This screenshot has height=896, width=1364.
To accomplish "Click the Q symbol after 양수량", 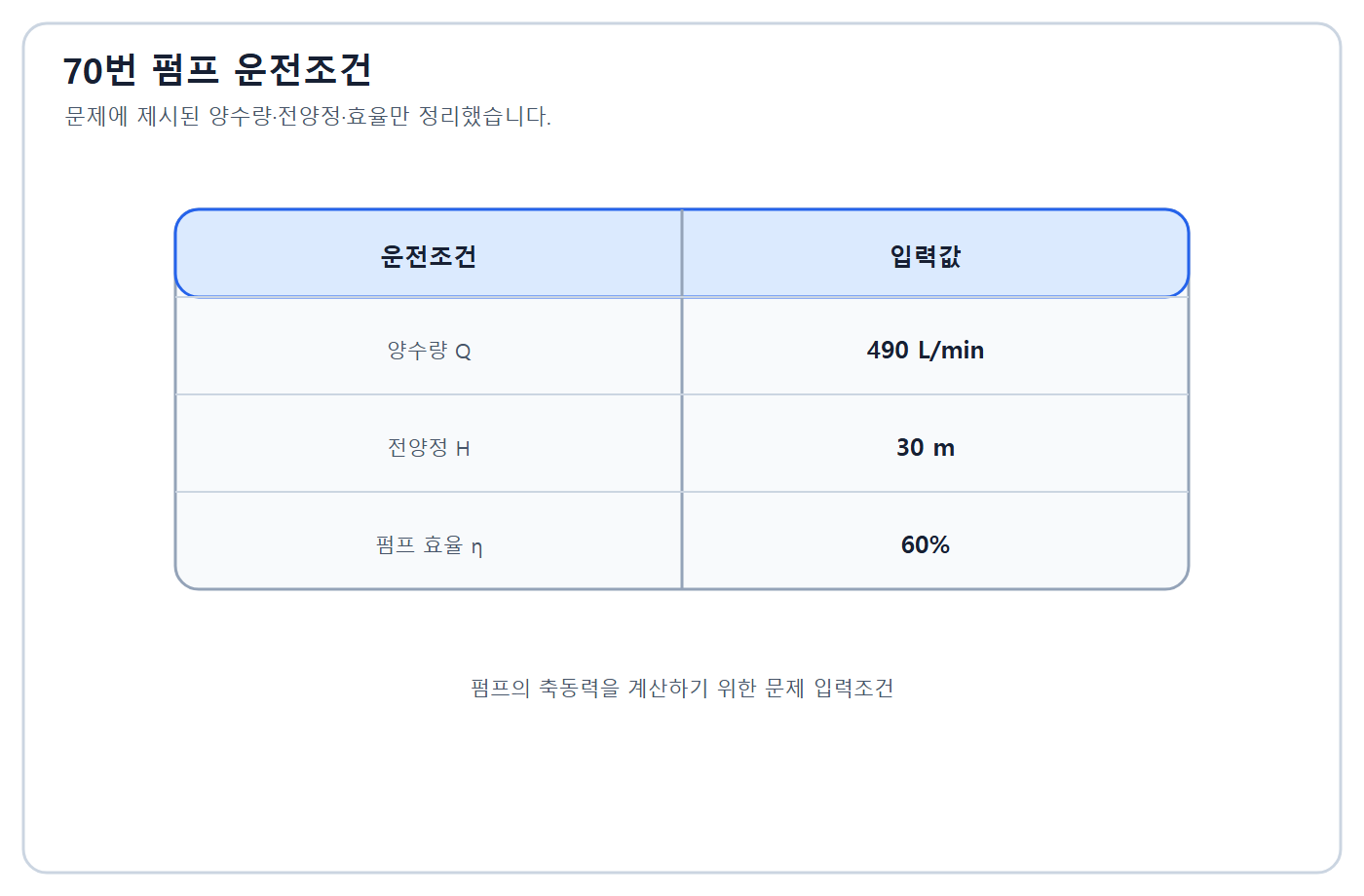I will tap(463, 352).
